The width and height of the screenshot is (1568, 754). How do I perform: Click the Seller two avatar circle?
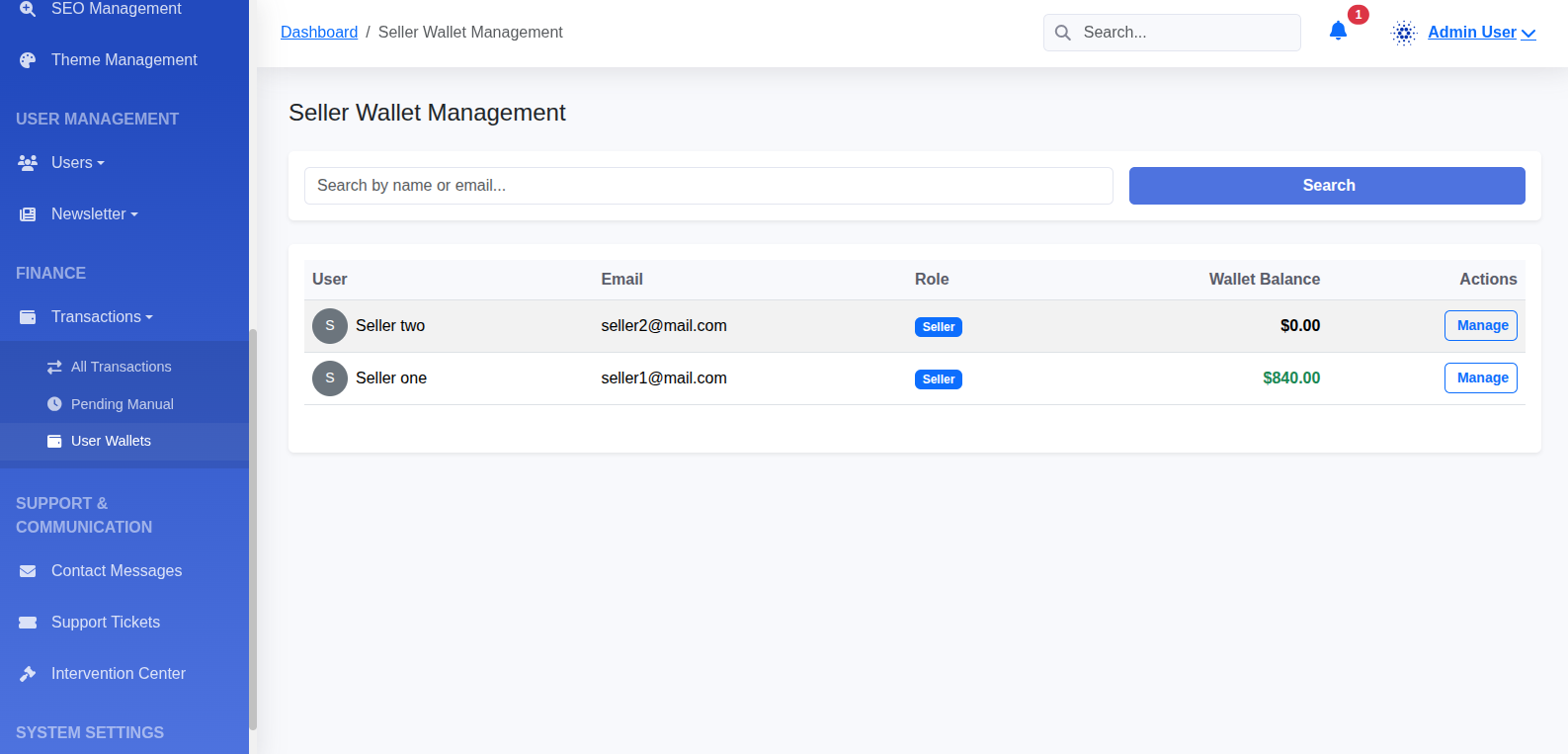[330, 326]
